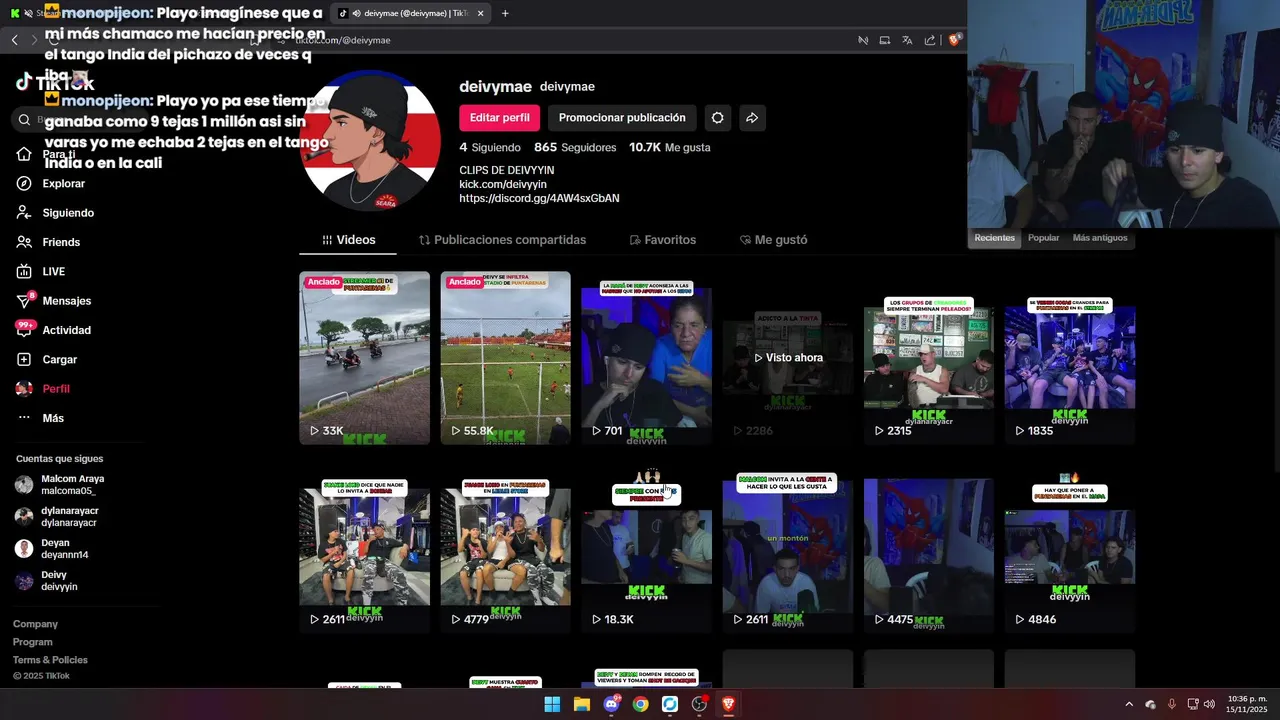Open Discord from taskbar

click(x=611, y=704)
